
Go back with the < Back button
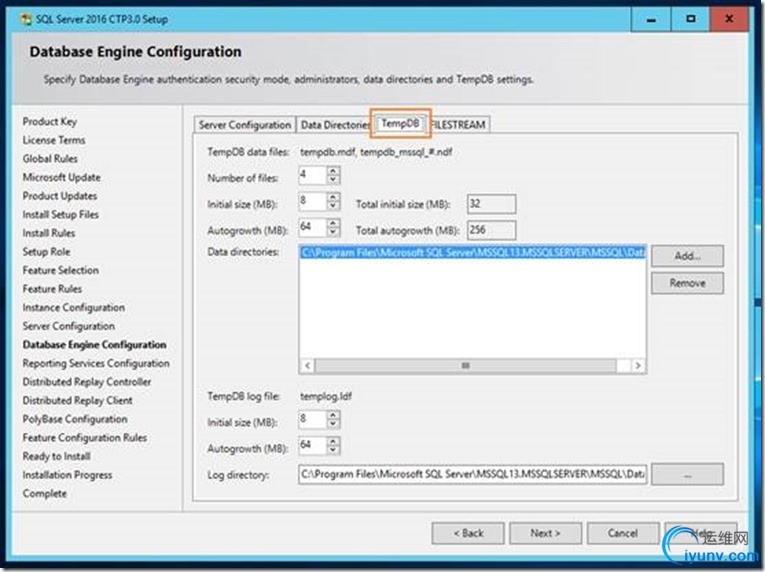468,533
